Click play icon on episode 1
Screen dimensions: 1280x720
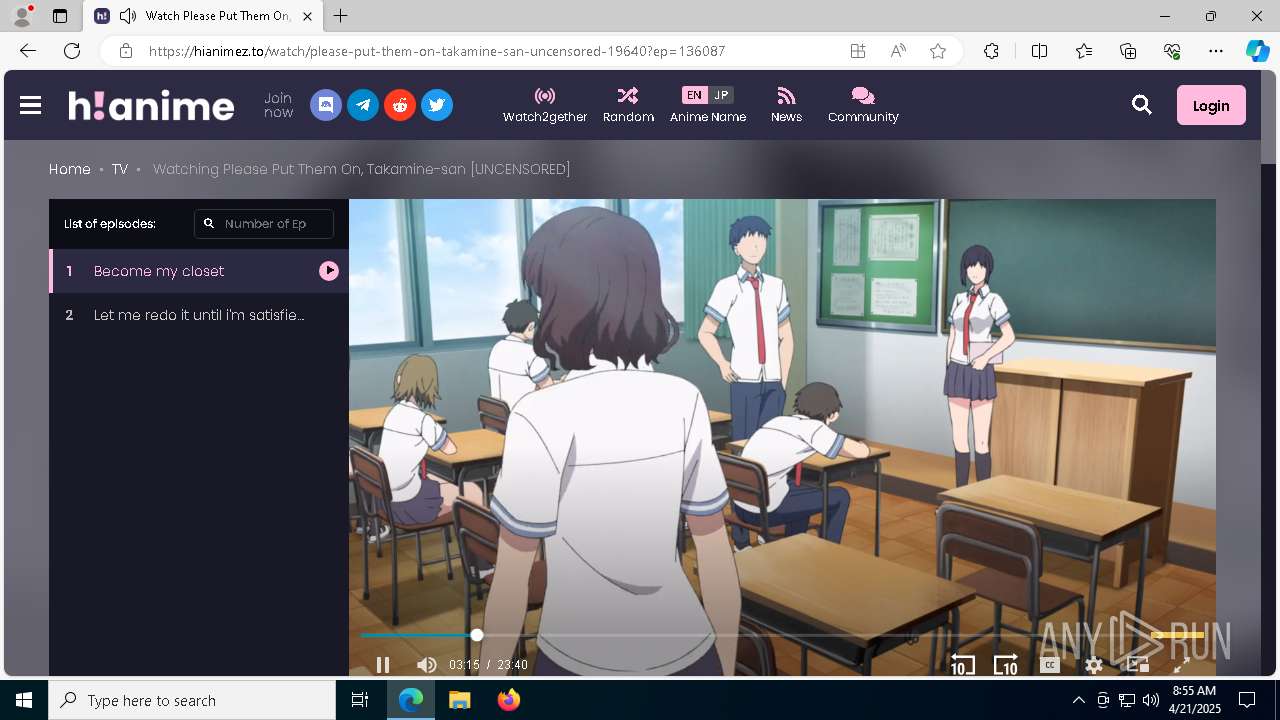click(x=329, y=271)
